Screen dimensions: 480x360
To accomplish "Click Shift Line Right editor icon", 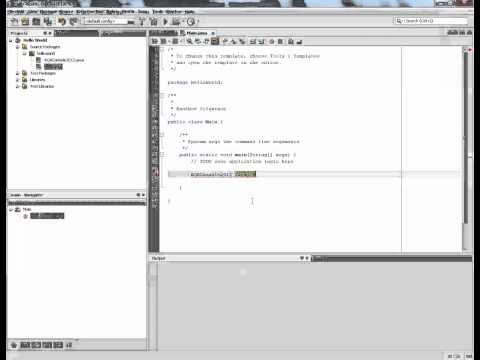I will pyautogui.click(x=262, y=42).
